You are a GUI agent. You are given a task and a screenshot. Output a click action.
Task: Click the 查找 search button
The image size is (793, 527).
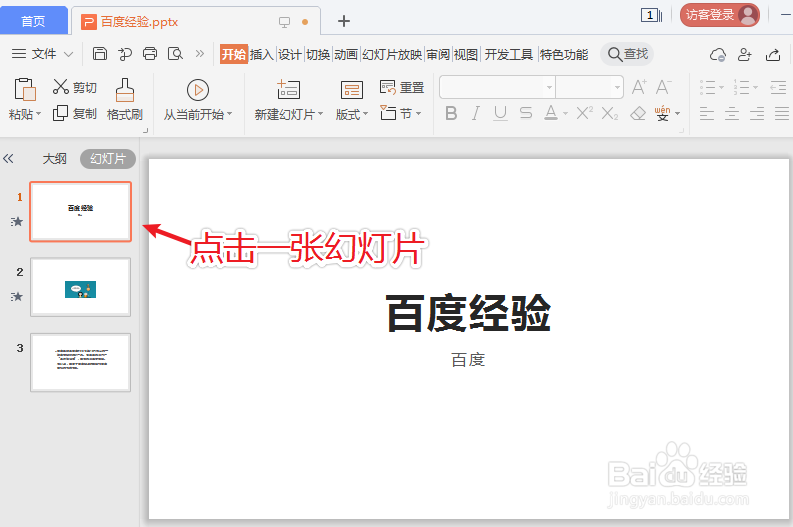[x=627, y=54]
